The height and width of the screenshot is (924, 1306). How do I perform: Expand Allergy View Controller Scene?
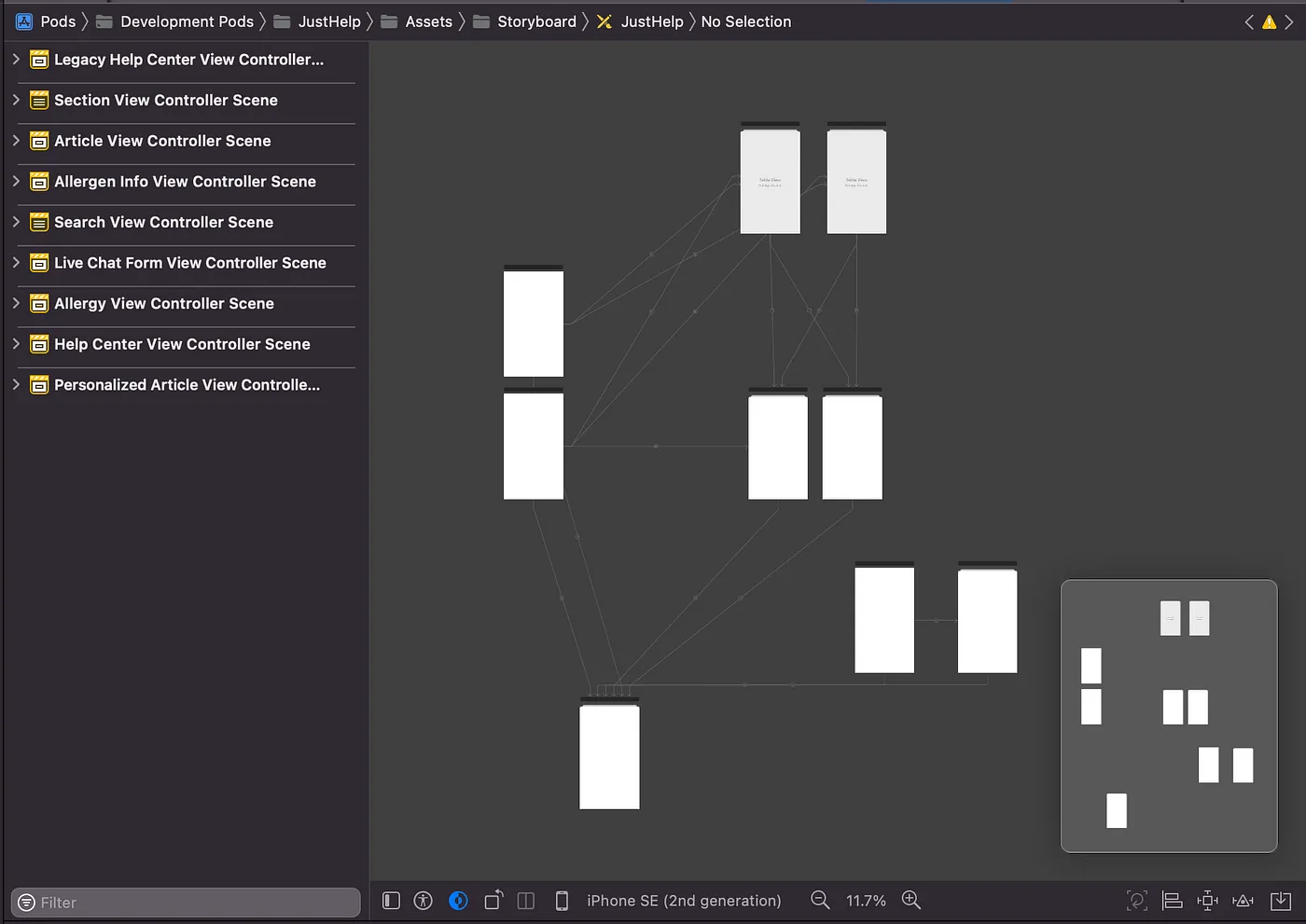click(15, 303)
